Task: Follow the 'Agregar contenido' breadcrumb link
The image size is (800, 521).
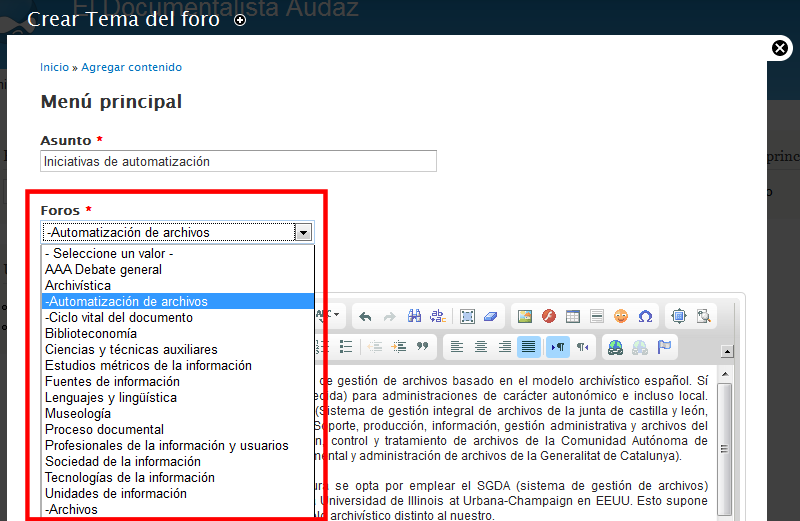Action: (x=131, y=67)
